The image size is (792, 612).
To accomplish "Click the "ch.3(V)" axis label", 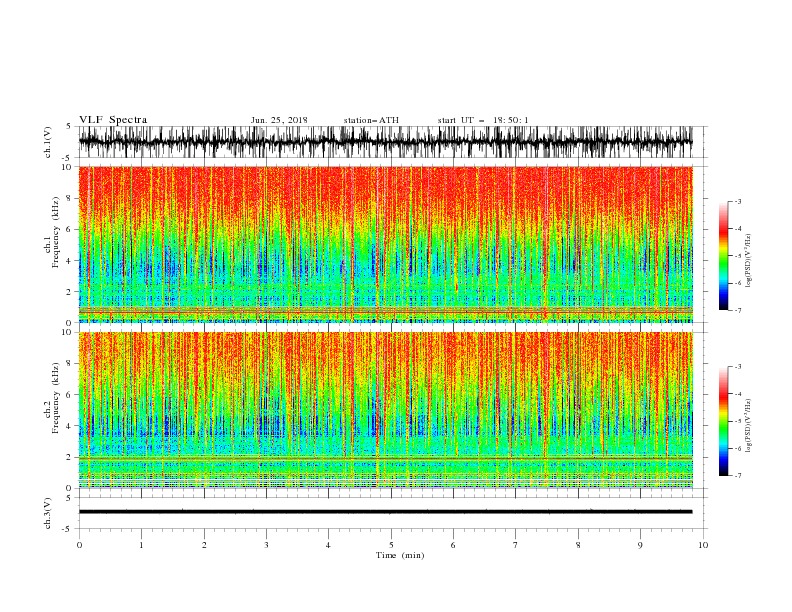I will [48, 513].
